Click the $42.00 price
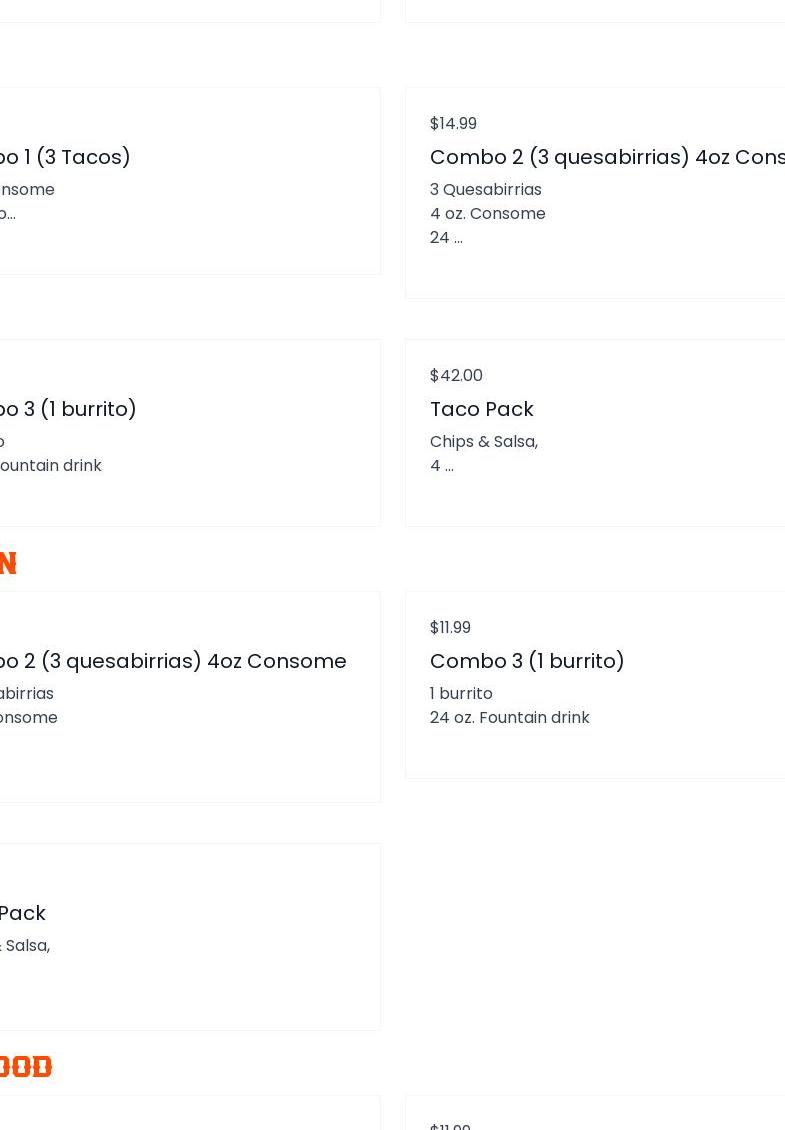Screen dimensions: 785x1130 [x=456, y=375]
